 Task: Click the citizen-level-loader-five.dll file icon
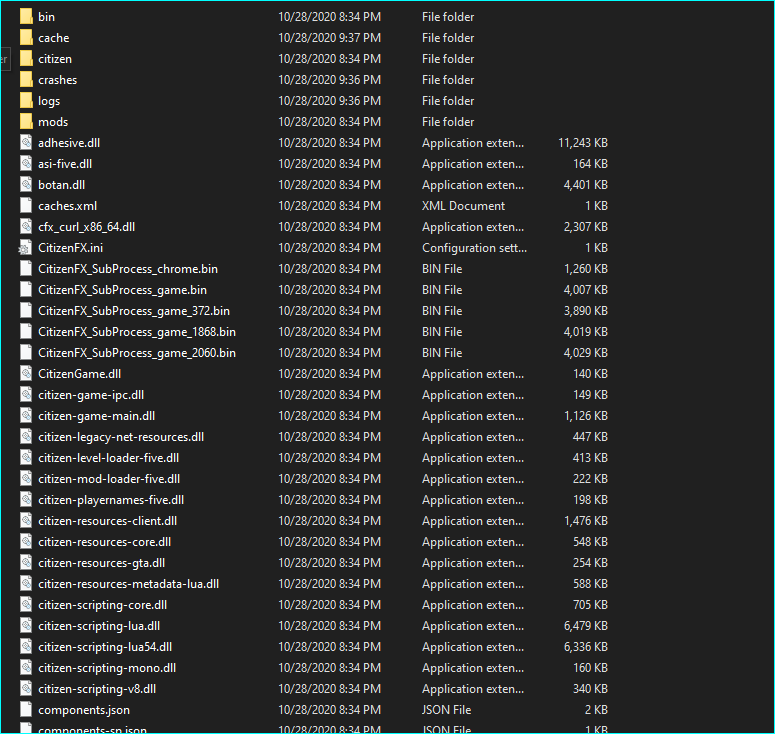point(26,458)
